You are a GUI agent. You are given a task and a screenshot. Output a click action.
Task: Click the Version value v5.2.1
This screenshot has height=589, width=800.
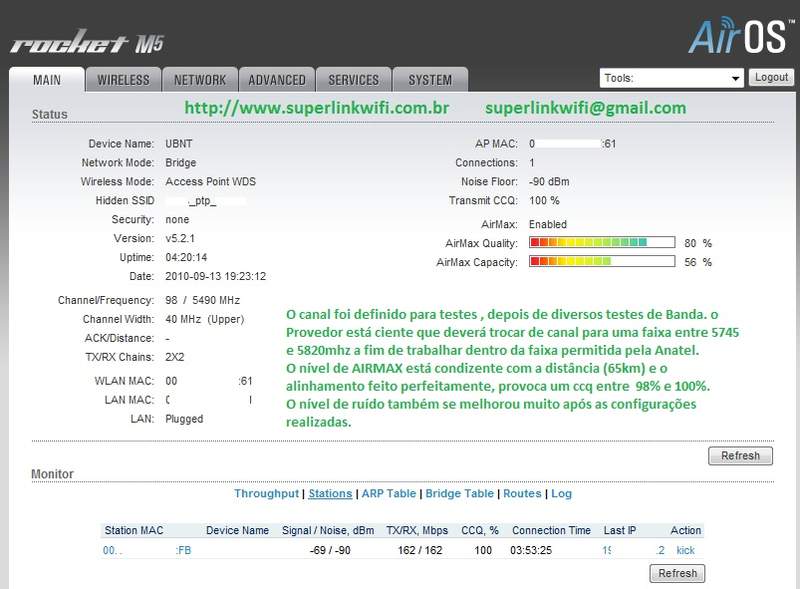coord(180,238)
